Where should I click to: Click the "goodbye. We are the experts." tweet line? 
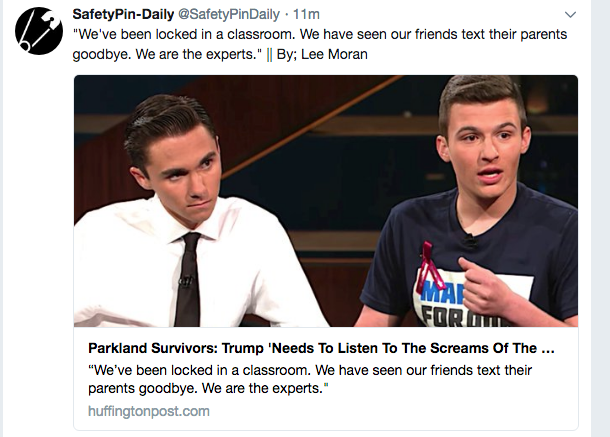tap(167, 54)
